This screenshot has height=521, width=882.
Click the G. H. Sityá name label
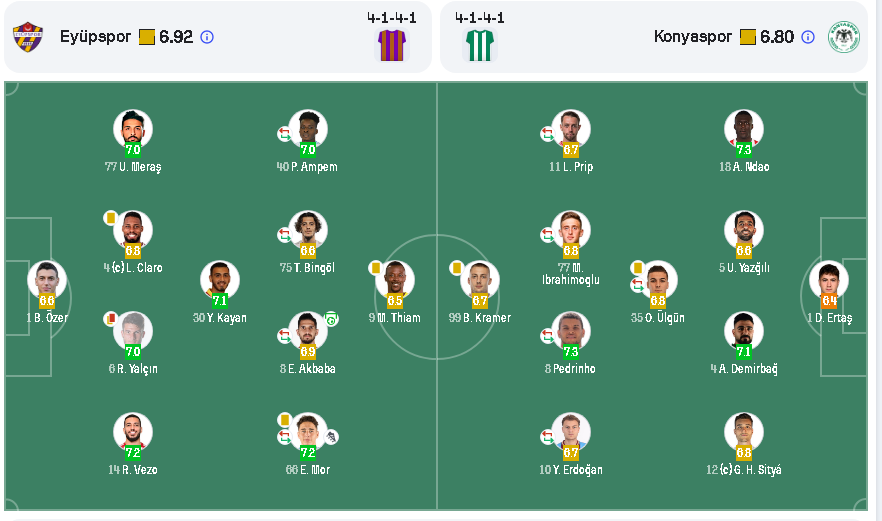click(x=743, y=470)
